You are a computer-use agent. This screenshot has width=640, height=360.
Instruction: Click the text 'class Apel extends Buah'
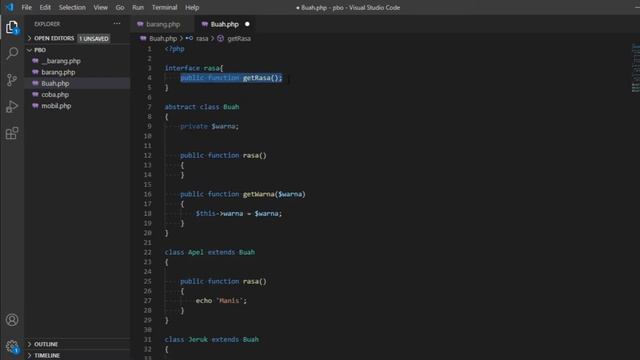pos(210,252)
